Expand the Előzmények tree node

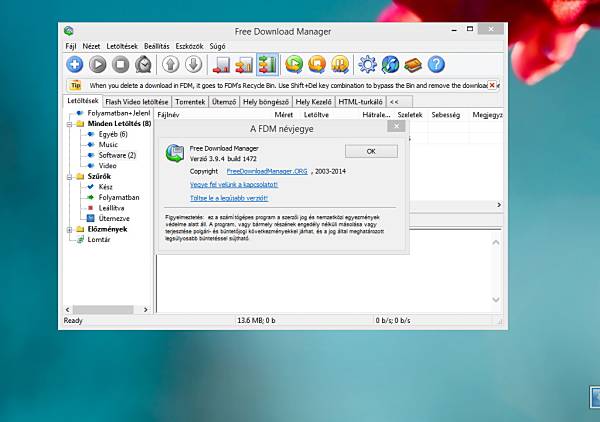(x=69, y=230)
